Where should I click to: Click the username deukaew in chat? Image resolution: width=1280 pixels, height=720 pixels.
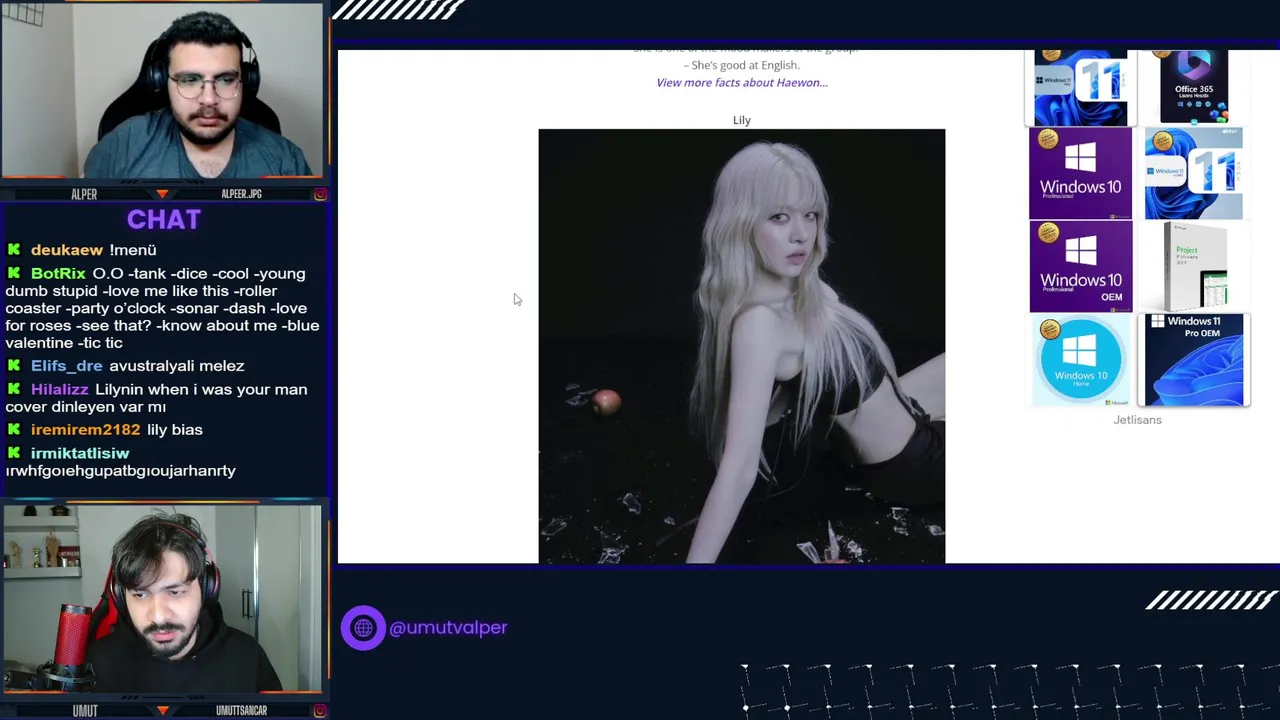(67, 250)
